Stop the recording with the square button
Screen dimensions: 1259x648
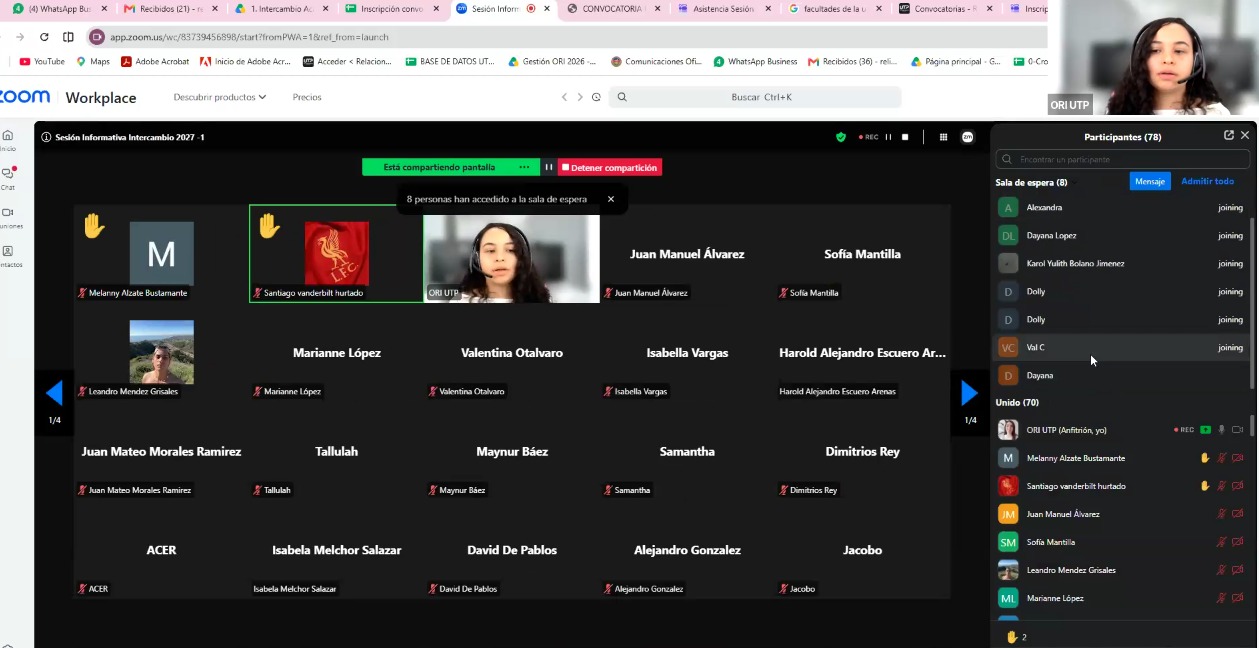[x=905, y=137]
